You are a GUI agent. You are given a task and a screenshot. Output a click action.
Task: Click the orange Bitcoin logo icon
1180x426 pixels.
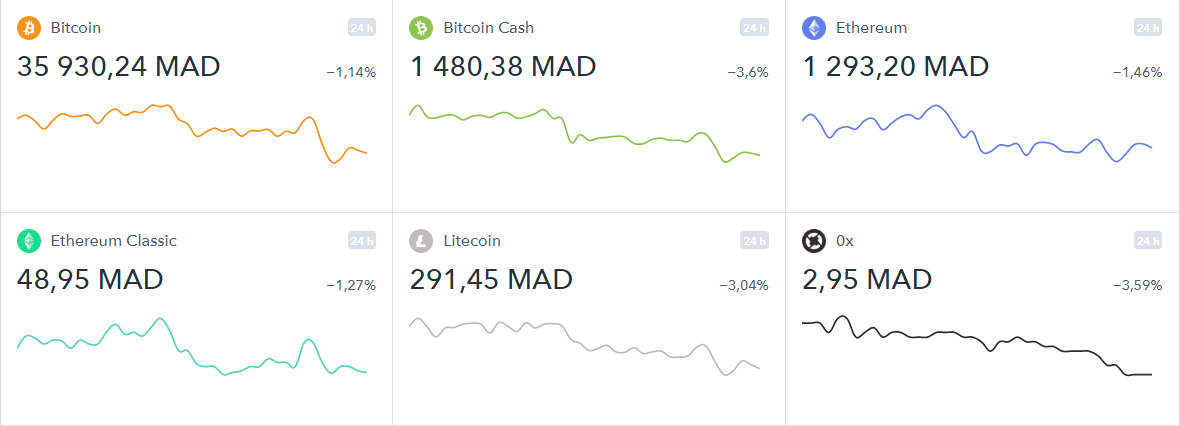click(29, 29)
